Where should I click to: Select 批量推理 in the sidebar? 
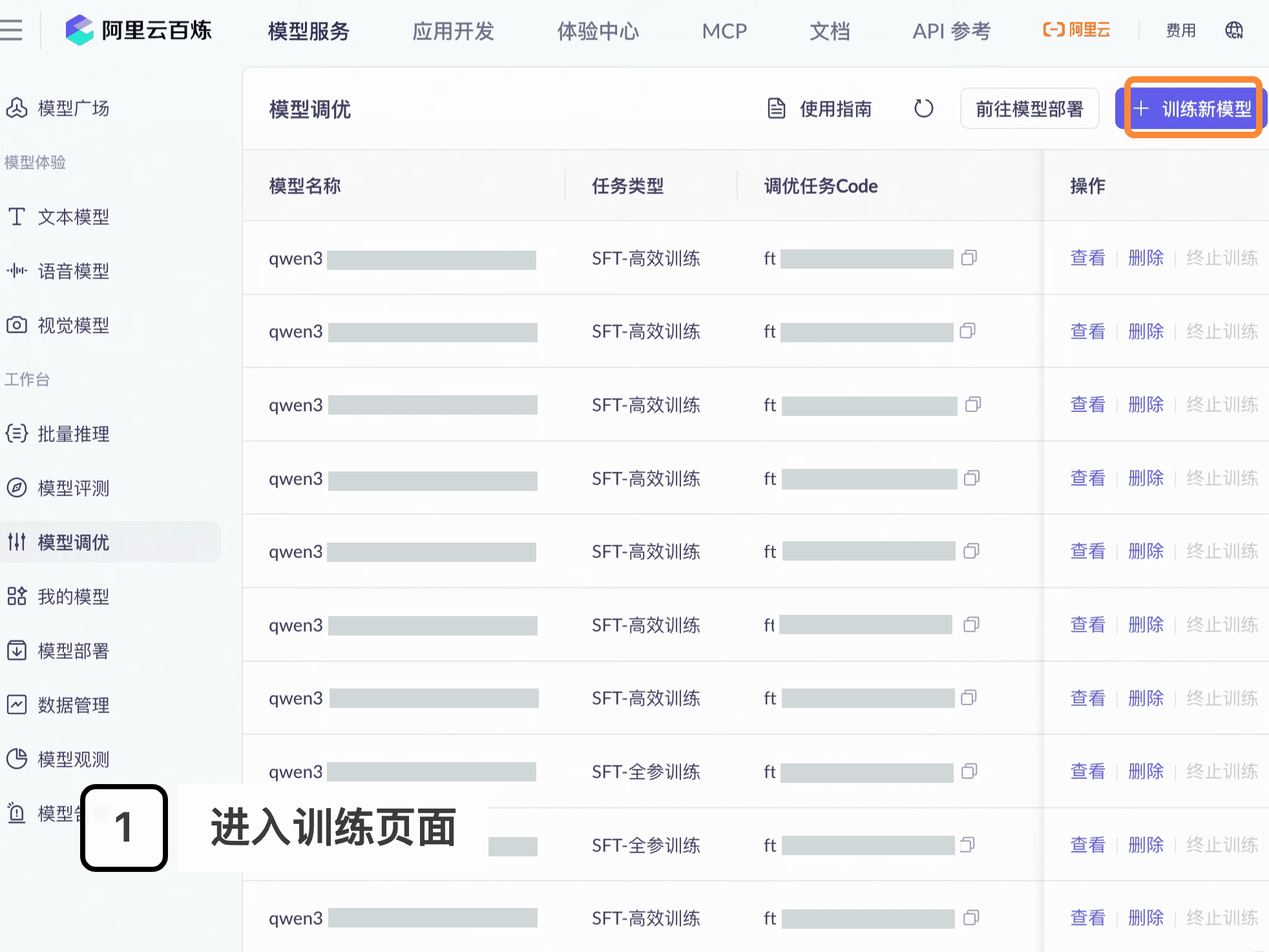[72, 433]
